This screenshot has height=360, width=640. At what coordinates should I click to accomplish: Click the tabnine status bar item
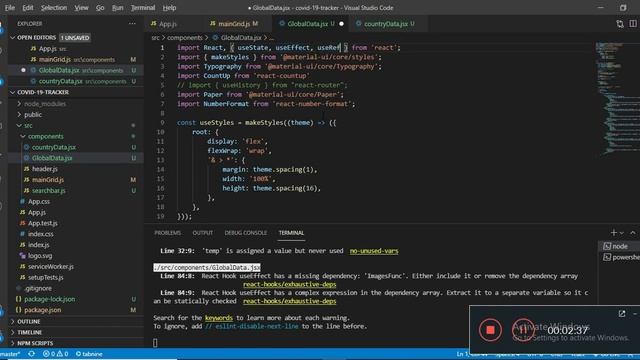point(89,354)
